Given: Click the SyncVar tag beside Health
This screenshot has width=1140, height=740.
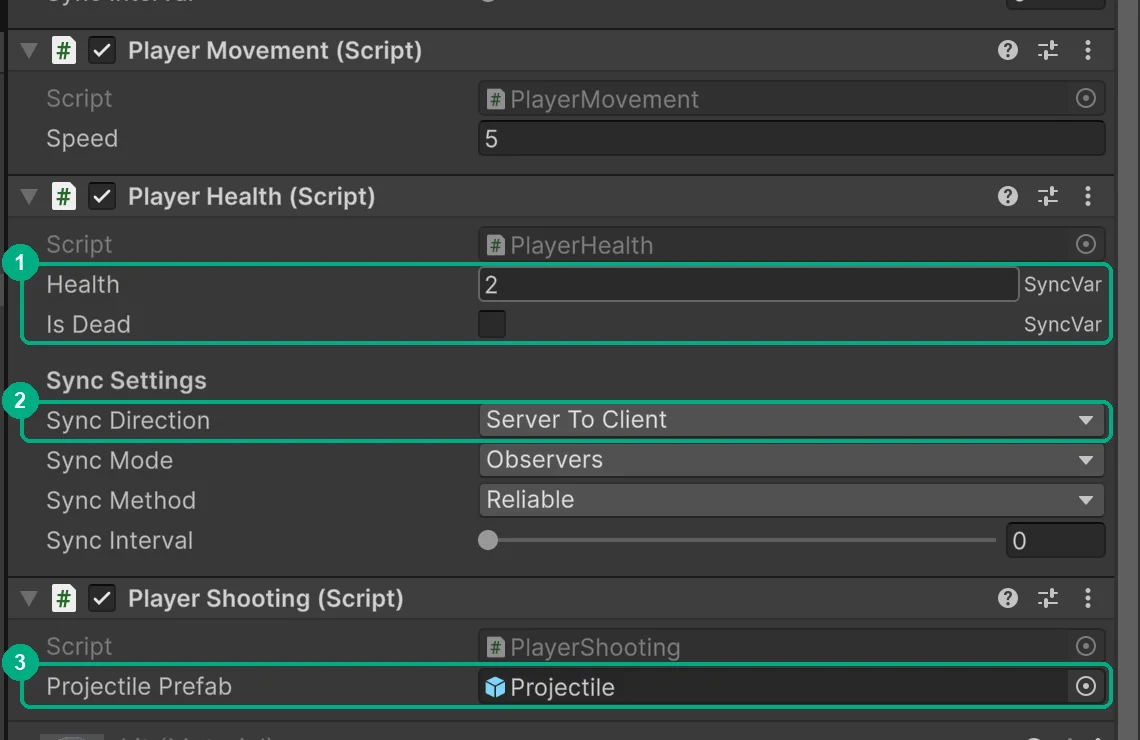Looking at the screenshot, I should (1063, 284).
